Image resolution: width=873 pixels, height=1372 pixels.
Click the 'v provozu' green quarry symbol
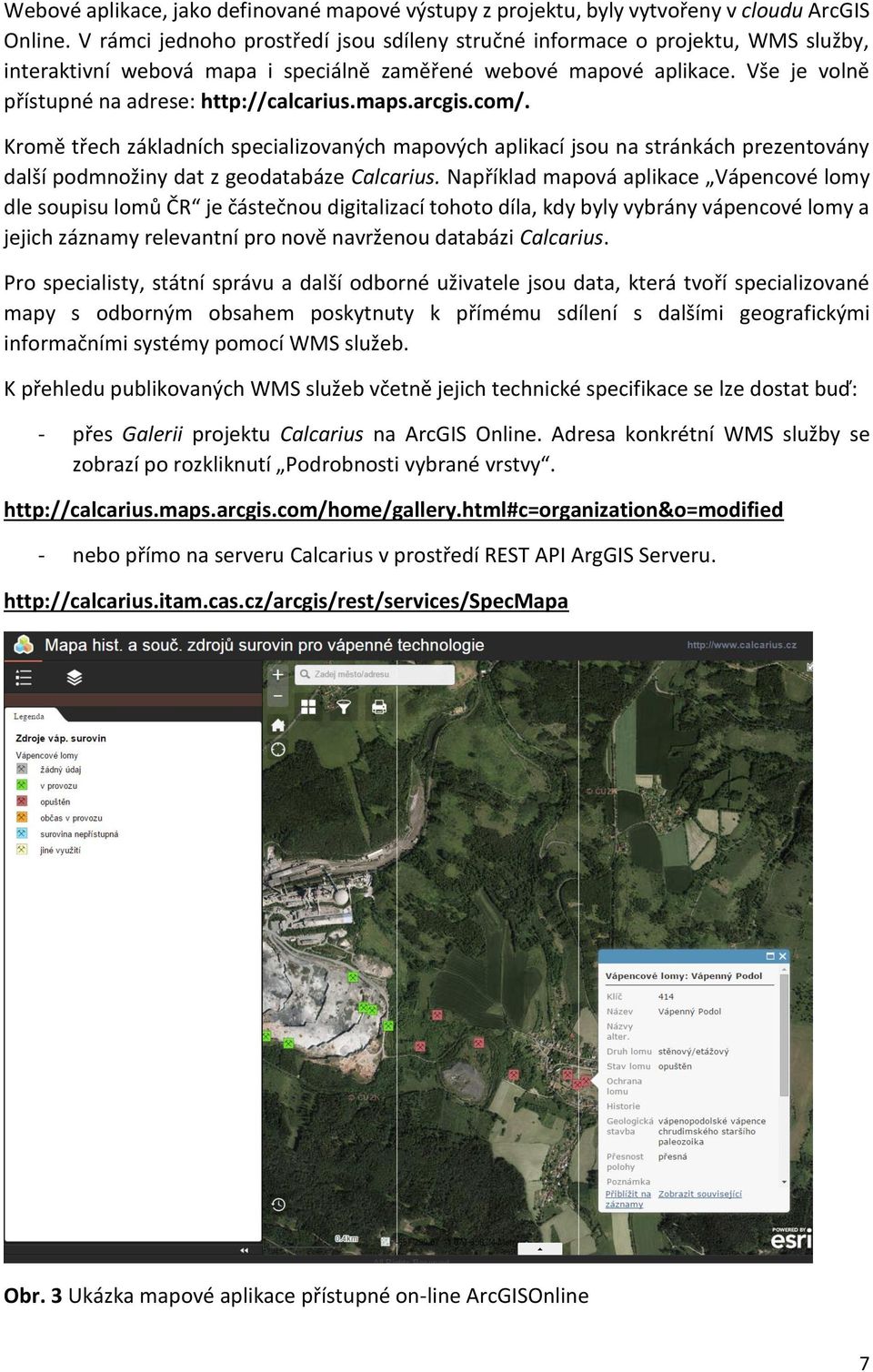pos(22,785)
